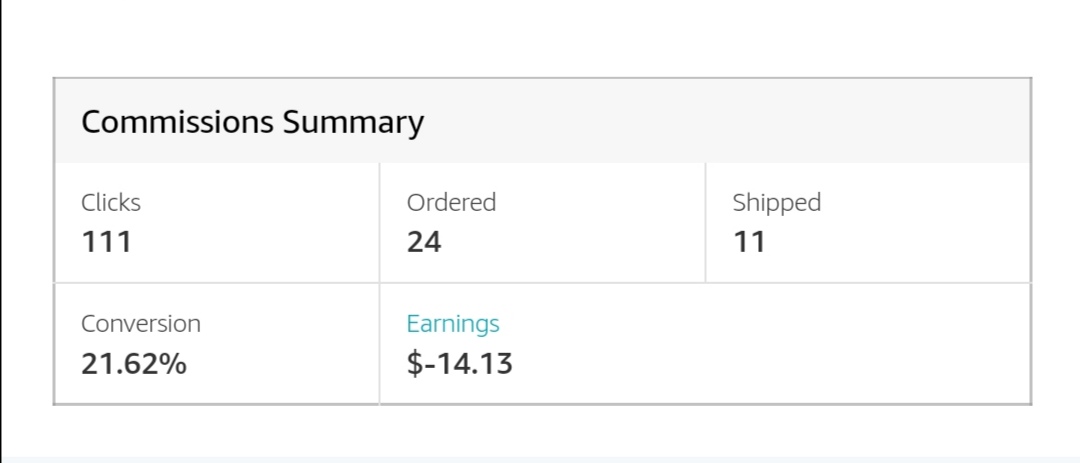Viewport: 1080px width, 463px height.
Task: Click the $-14.13 earnings amount
Action: click(x=459, y=363)
